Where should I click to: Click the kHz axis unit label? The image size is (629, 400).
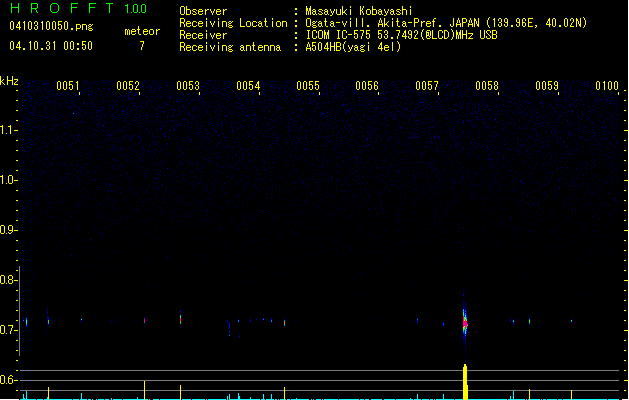pos(9,81)
